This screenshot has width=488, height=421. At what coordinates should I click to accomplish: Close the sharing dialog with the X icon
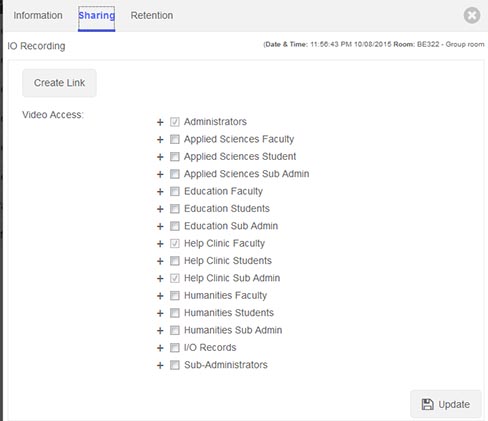click(x=472, y=15)
